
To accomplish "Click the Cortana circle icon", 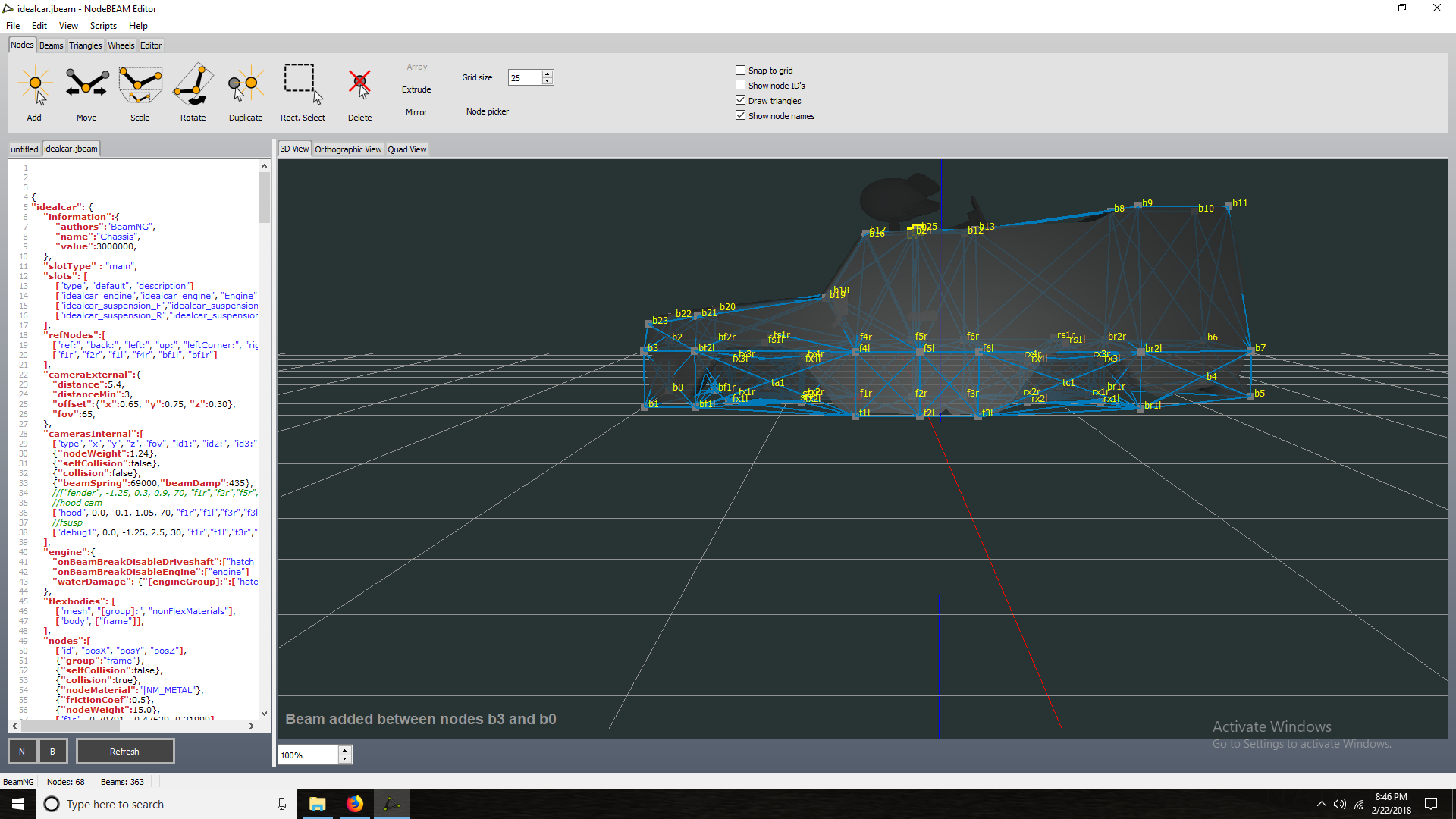I will tap(52, 804).
